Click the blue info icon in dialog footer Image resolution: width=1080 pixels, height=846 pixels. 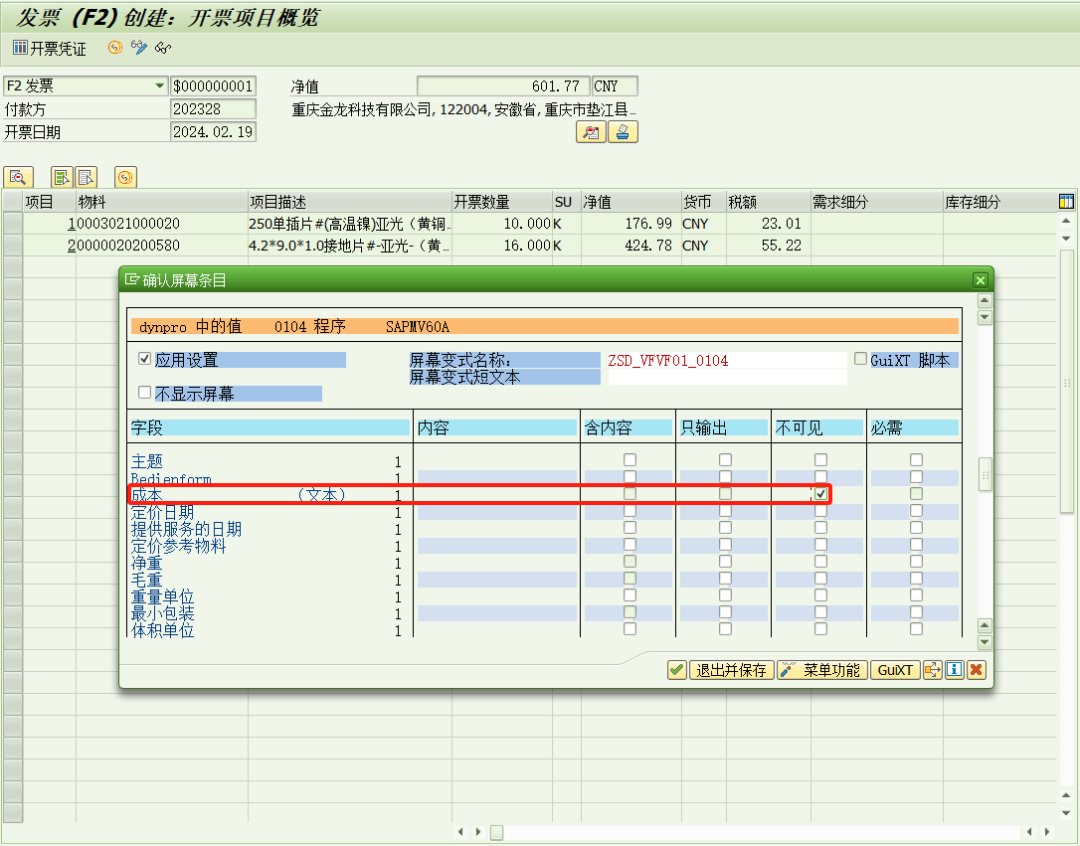(x=954, y=670)
